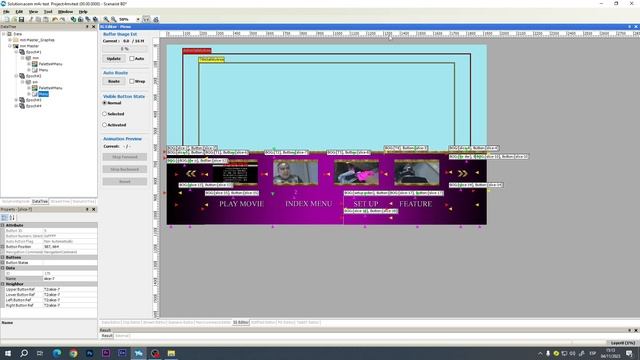Switch to the Result tab
Screen dimensions: 640x360
(x=107, y=336)
